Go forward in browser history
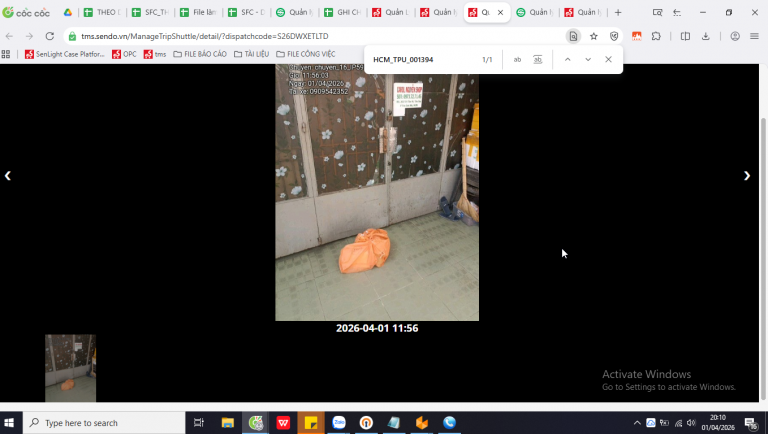768x434 pixels. pyautogui.click(x=29, y=36)
